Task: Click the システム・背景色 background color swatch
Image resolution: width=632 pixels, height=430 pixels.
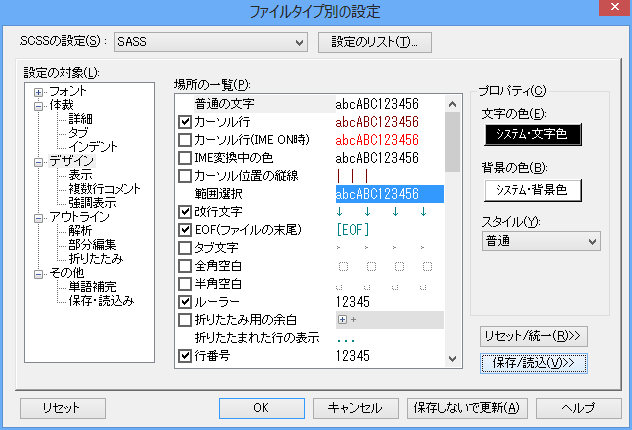Action: point(532,188)
